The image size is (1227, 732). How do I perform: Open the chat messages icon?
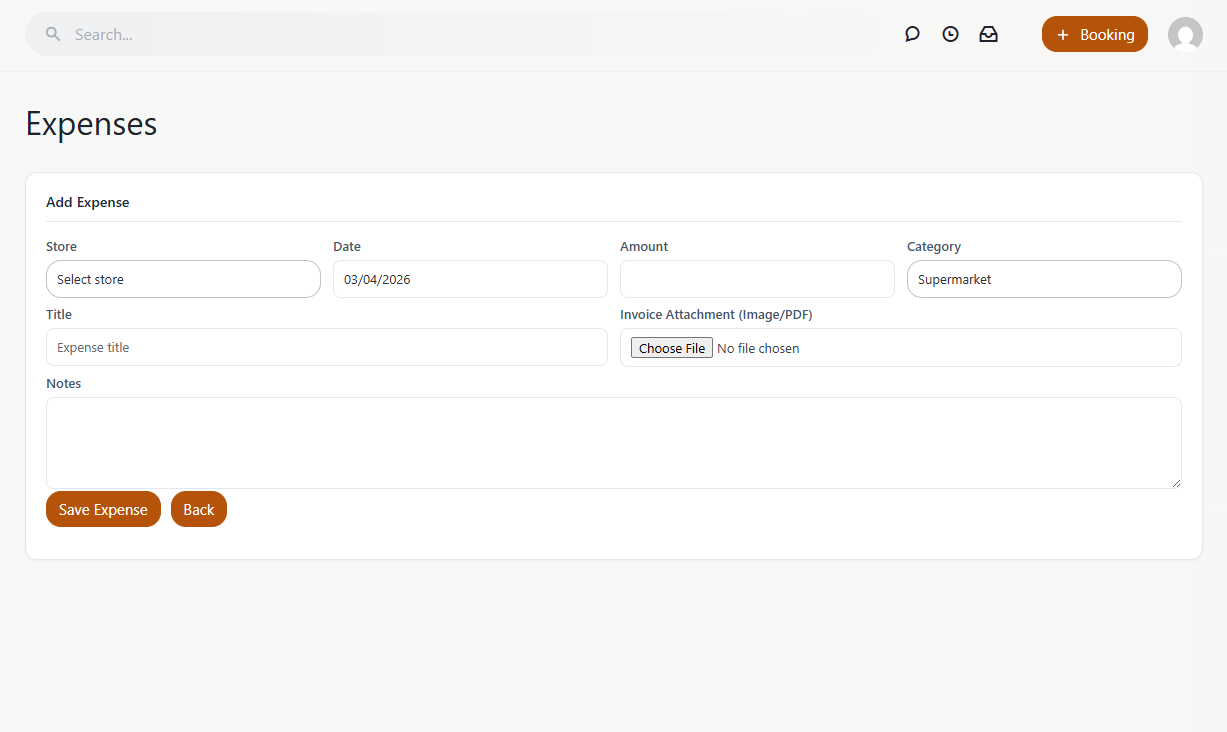(x=912, y=34)
